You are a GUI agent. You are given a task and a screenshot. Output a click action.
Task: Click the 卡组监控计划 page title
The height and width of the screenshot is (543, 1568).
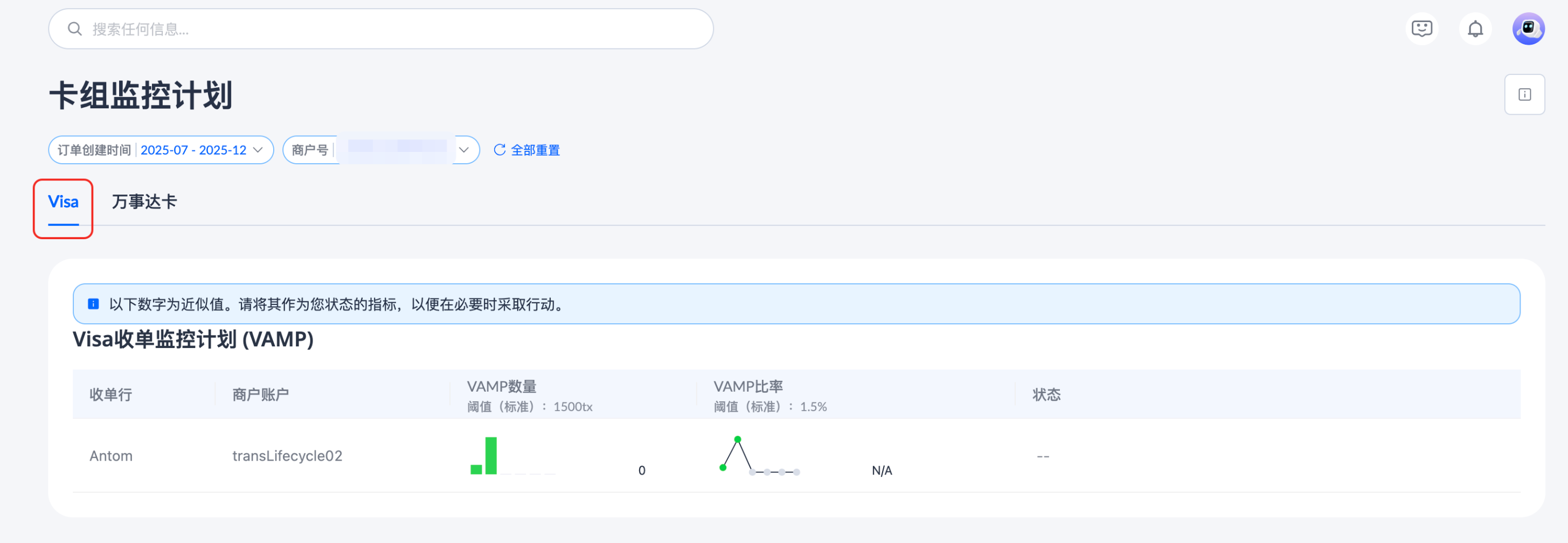click(x=141, y=95)
